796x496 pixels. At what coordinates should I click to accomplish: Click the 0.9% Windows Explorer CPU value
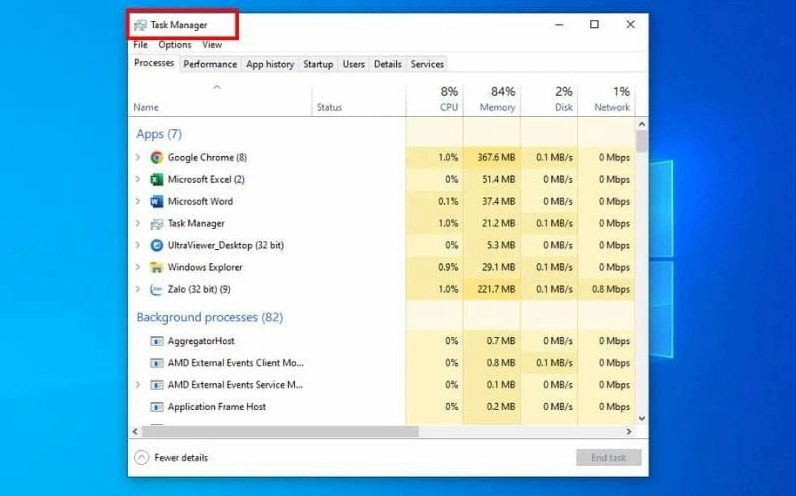448,267
